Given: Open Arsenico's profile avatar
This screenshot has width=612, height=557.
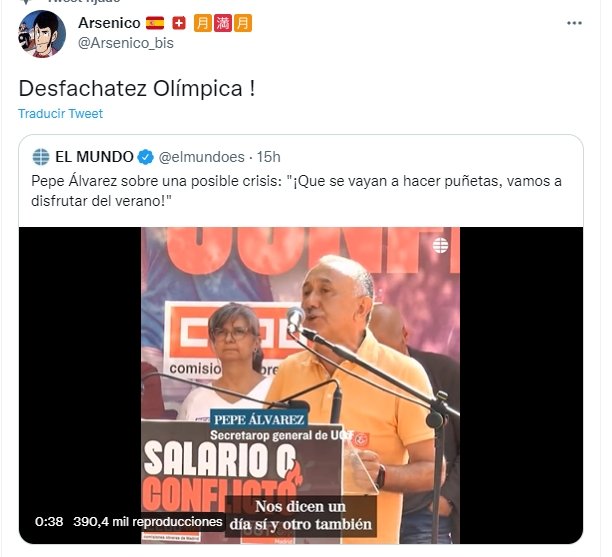Looking at the screenshot, I should 42,34.
